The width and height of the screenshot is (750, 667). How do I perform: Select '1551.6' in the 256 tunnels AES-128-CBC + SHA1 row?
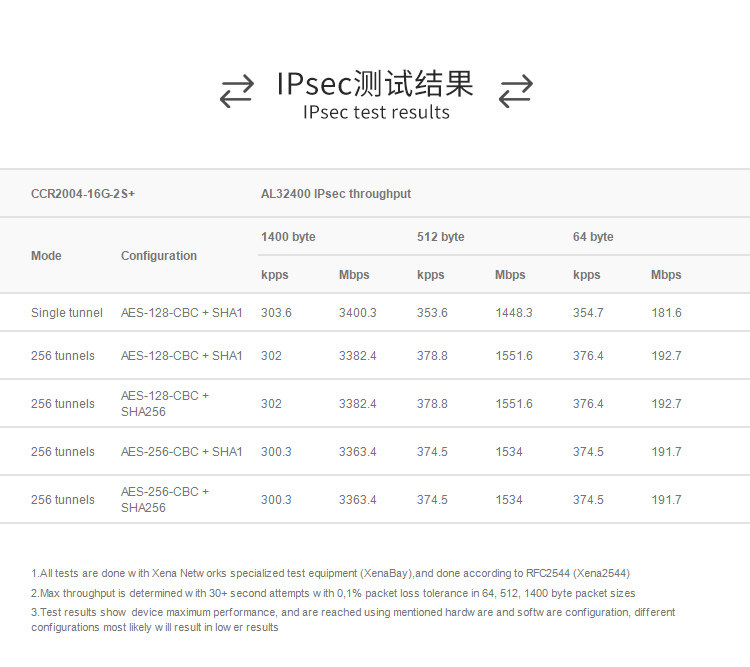514,356
